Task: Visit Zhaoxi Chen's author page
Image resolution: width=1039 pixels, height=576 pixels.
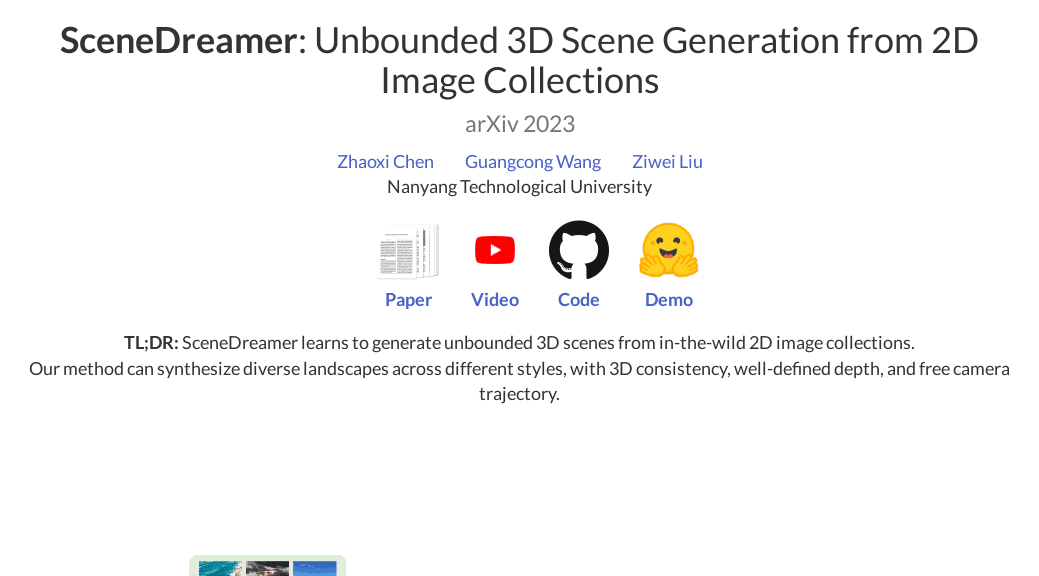Action: 385,161
